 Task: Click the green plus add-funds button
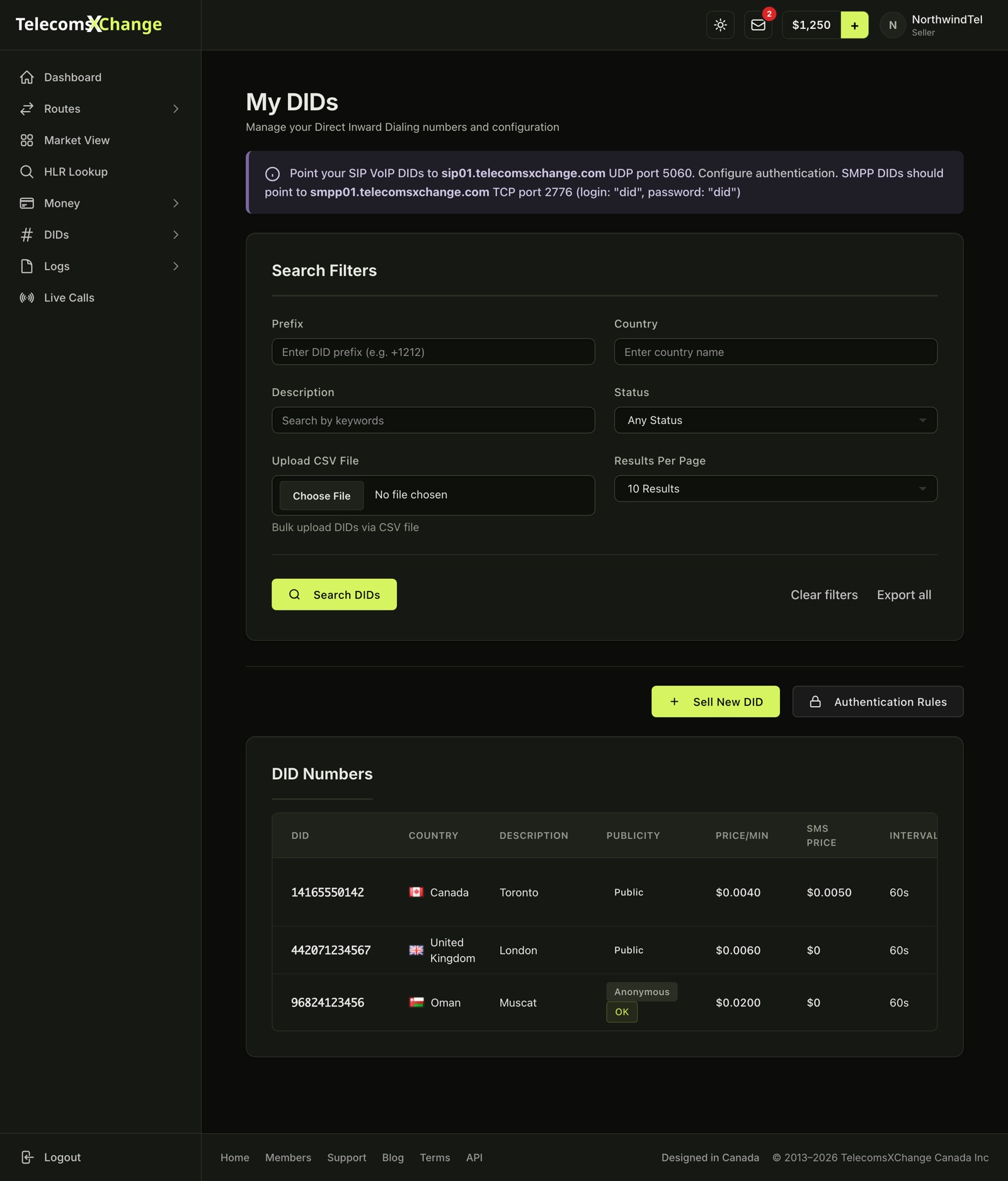pos(854,25)
